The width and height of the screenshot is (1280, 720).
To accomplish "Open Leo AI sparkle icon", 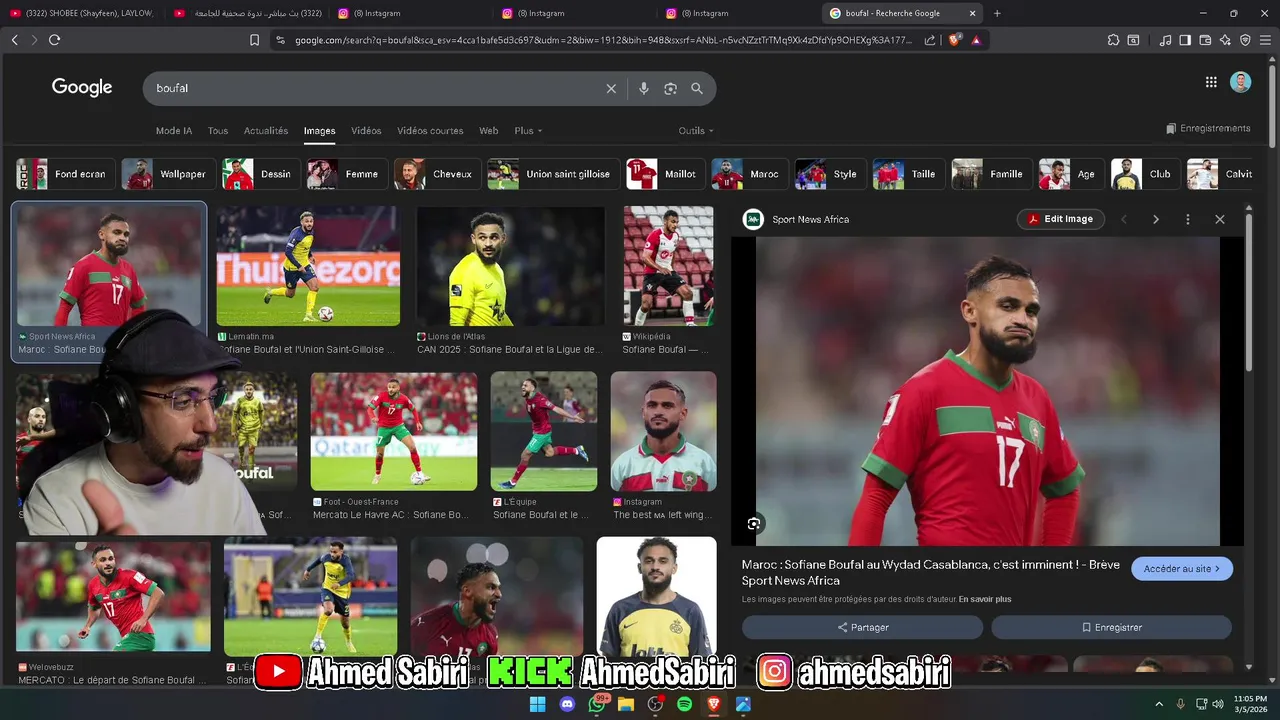I will pos(1225,40).
